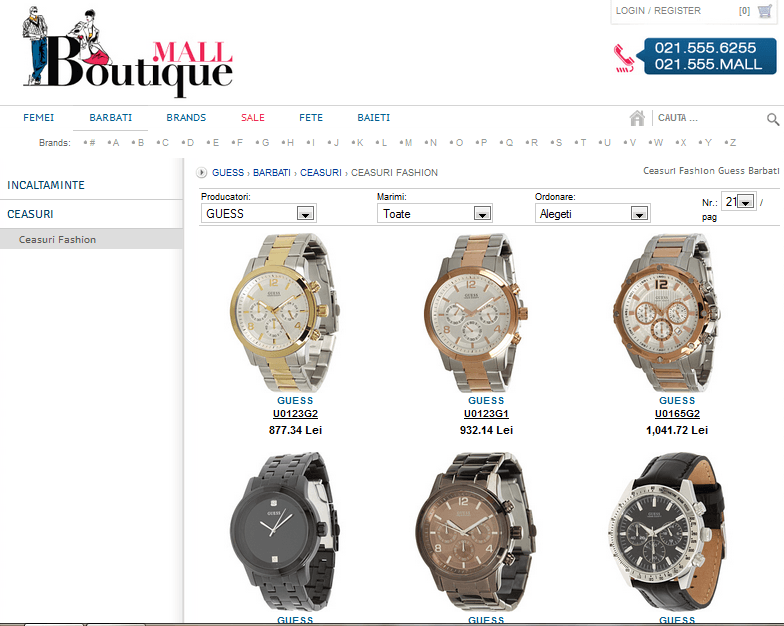Change items per page dropdown
The width and height of the screenshot is (784, 626).
tap(745, 202)
